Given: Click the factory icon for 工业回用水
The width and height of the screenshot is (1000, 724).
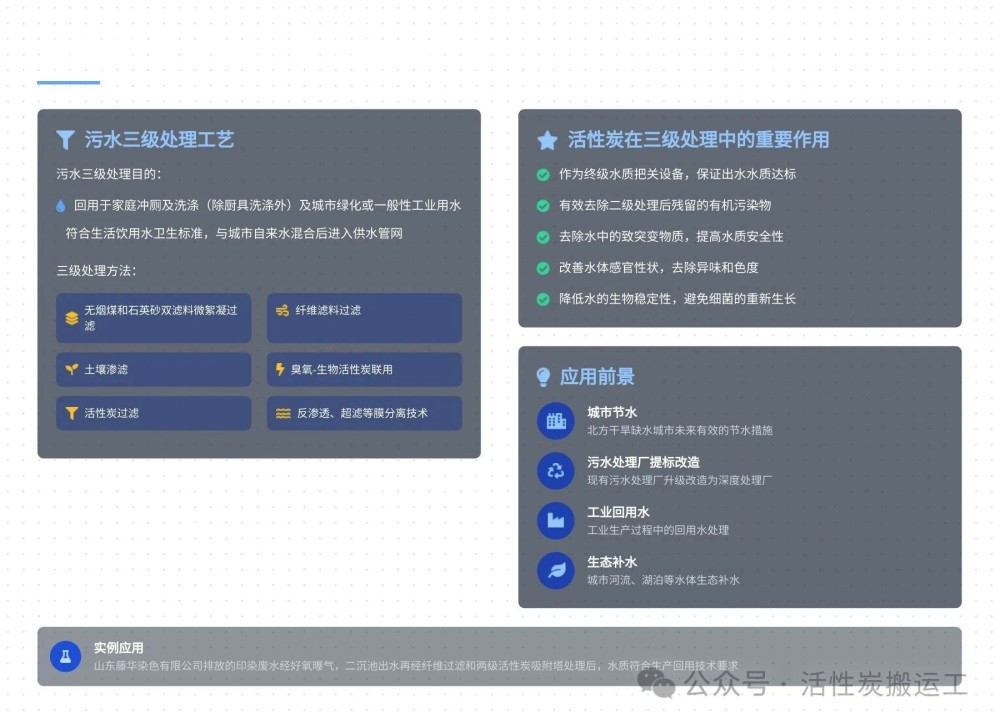Looking at the screenshot, I should [x=555, y=520].
